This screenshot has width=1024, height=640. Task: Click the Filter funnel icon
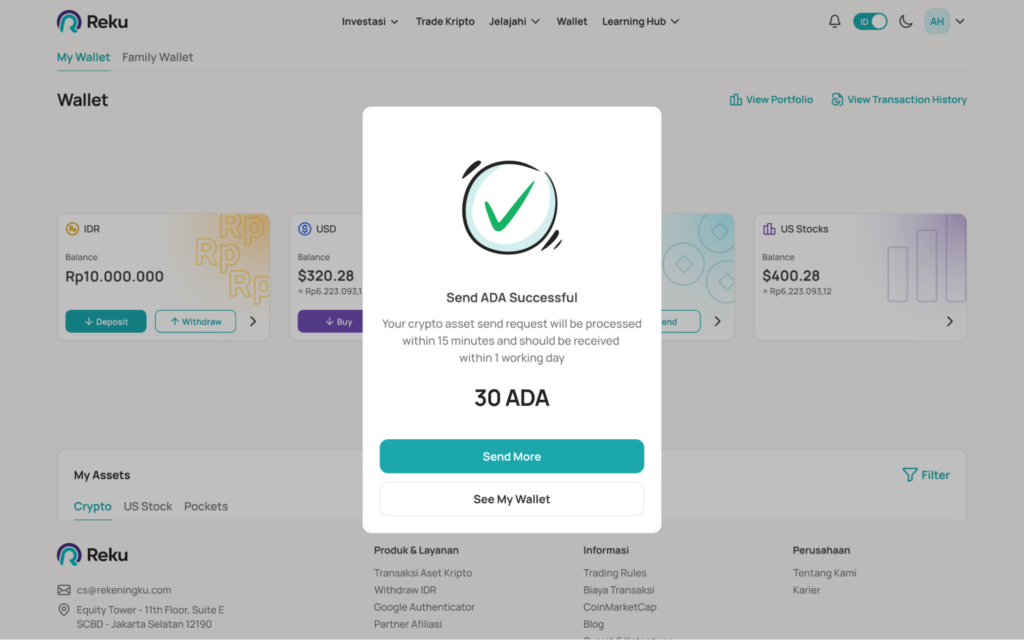coord(909,475)
